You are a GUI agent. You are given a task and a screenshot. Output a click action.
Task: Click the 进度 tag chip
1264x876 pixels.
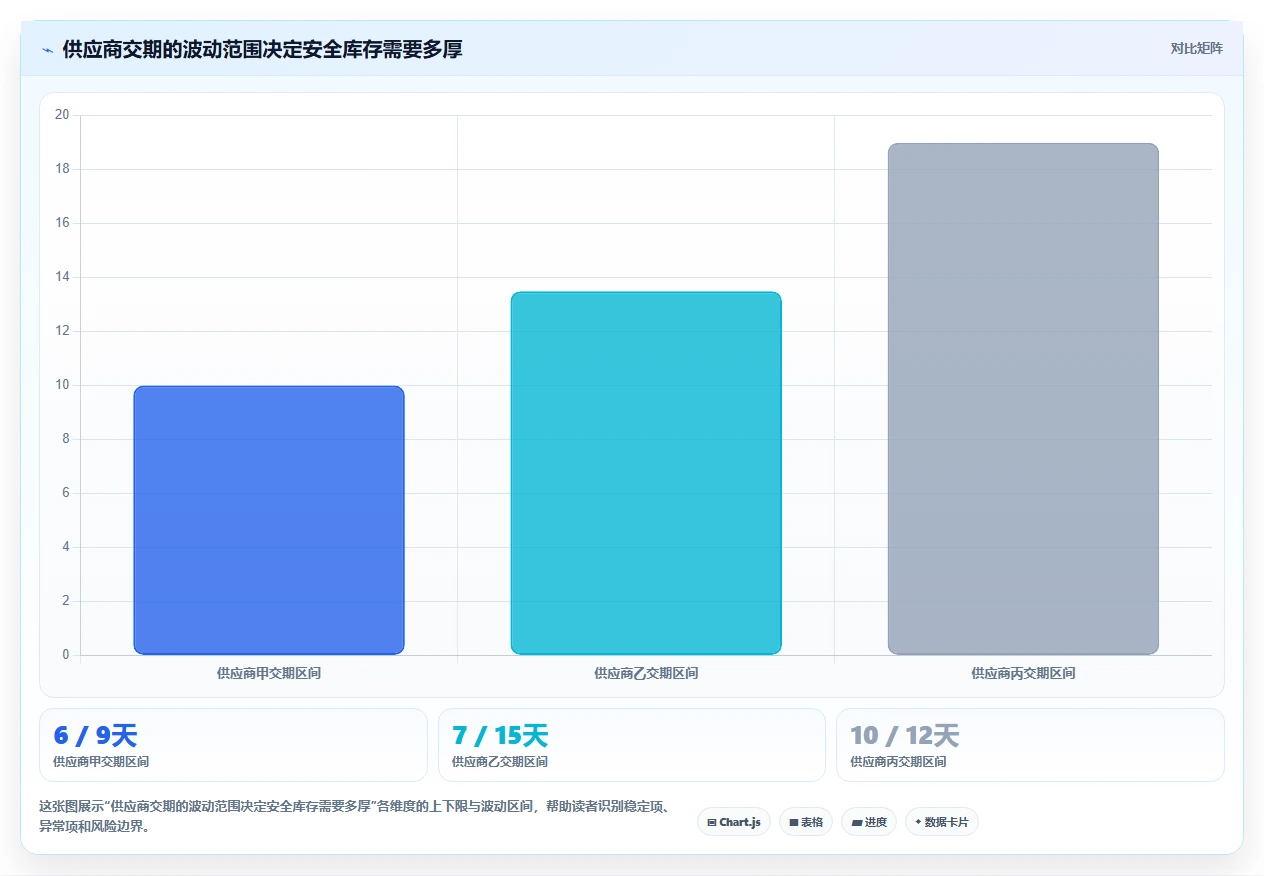(x=869, y=822)
